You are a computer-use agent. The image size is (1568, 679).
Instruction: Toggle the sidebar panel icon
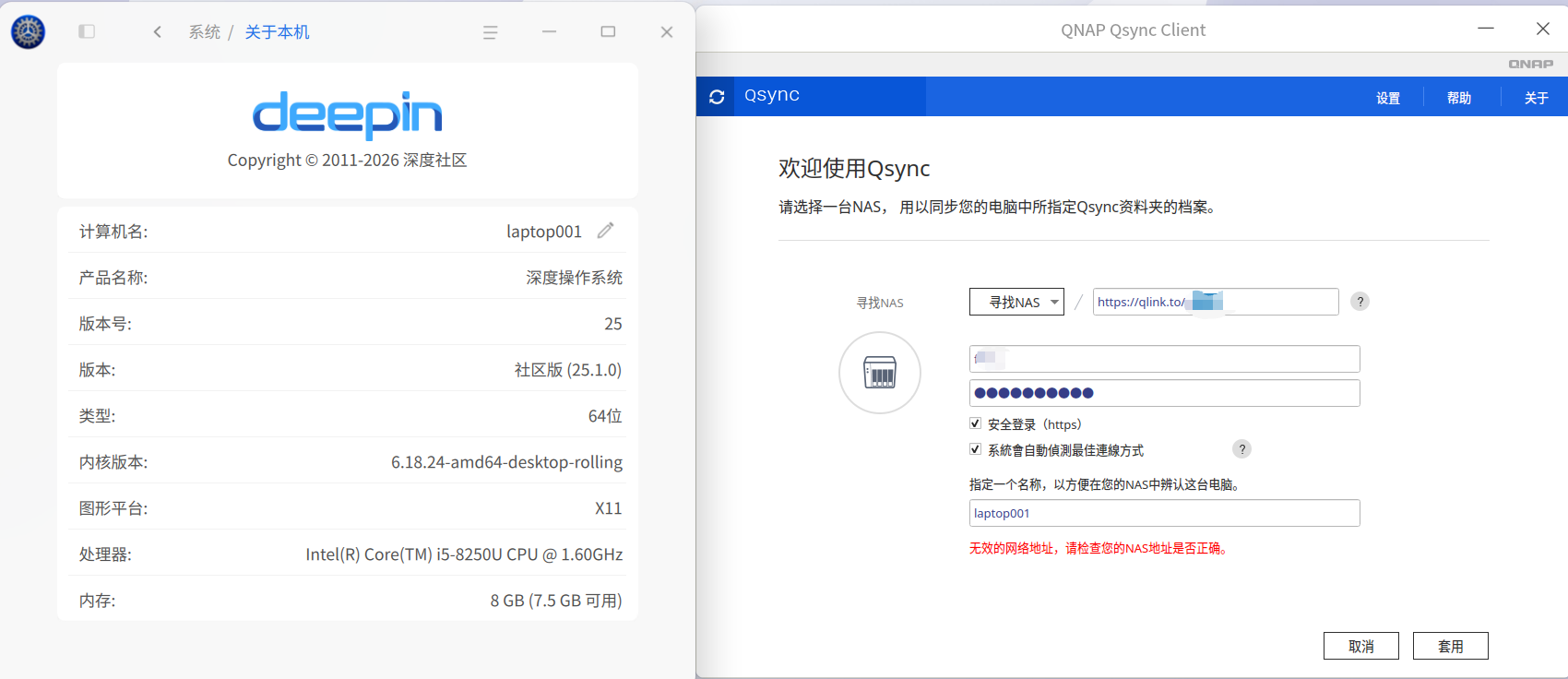[87, 31]
